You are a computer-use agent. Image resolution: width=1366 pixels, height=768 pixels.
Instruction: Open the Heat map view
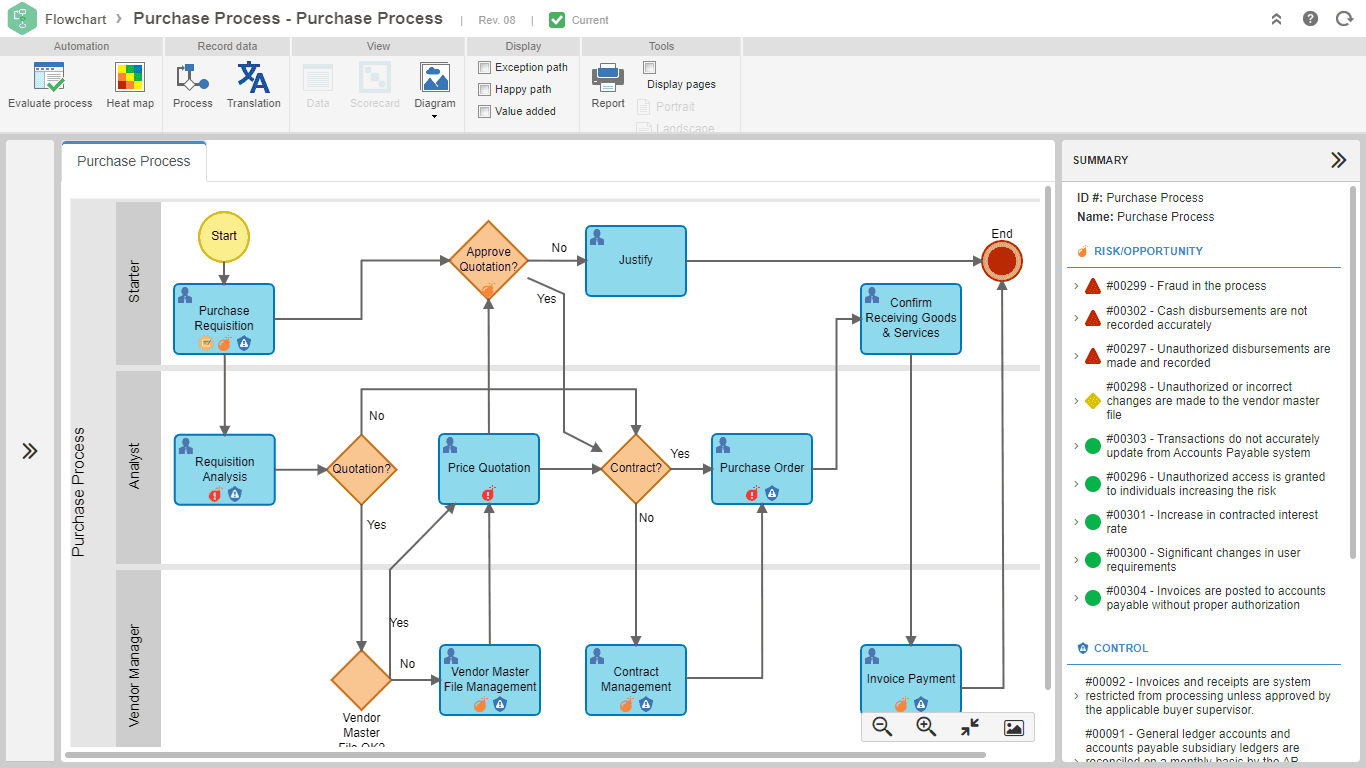pyautogui.click(x=130, y=86)
